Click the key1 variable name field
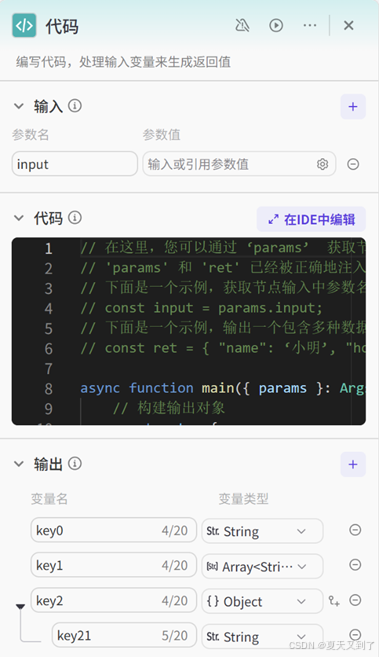Image resolution: width=379 pixels, height=657 pixels. [113, 566]
